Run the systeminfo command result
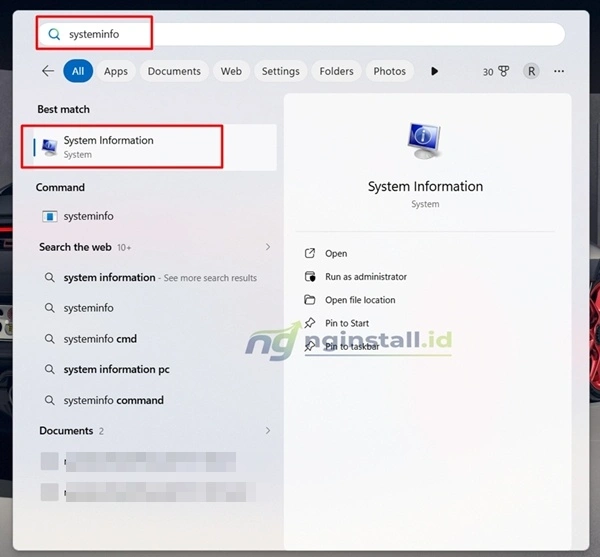 pyautogui.click(x=155, y=216)
